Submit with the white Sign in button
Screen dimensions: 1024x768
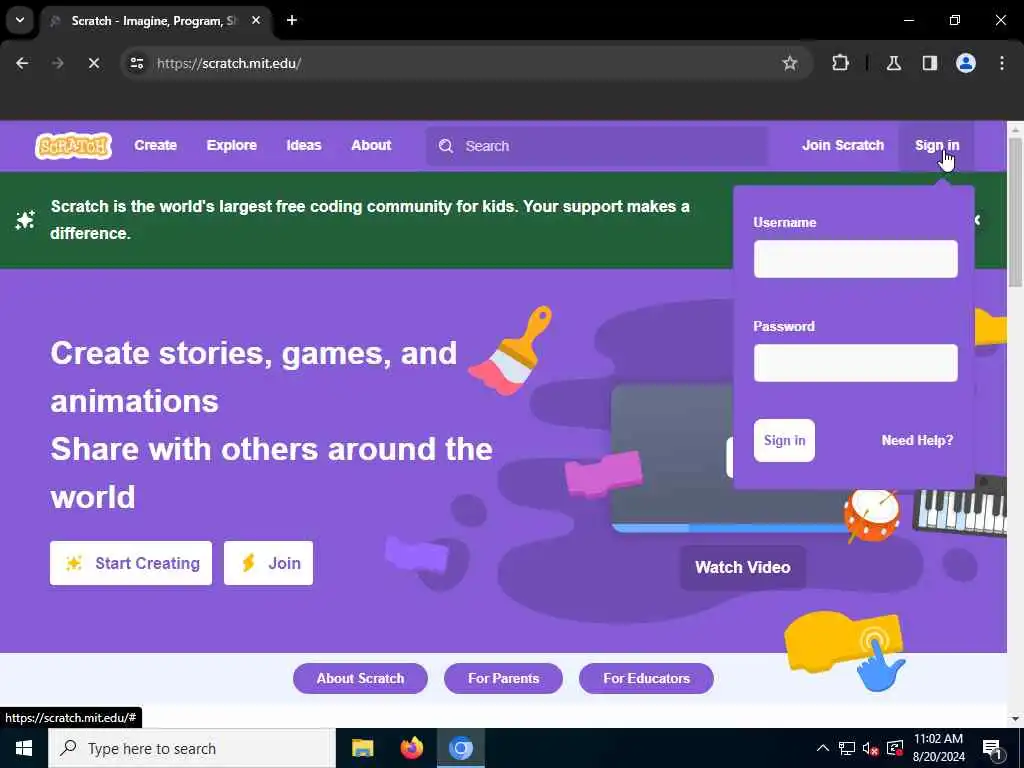(784, 440)
